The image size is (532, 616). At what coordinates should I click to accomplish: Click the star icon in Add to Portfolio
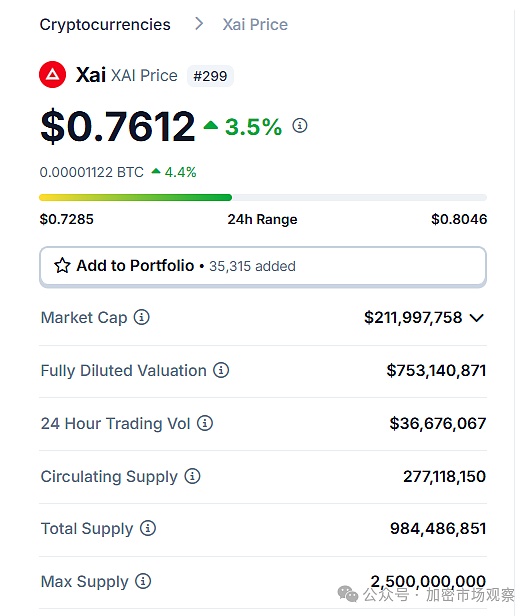pyautogui.click(x=62, y=266)
